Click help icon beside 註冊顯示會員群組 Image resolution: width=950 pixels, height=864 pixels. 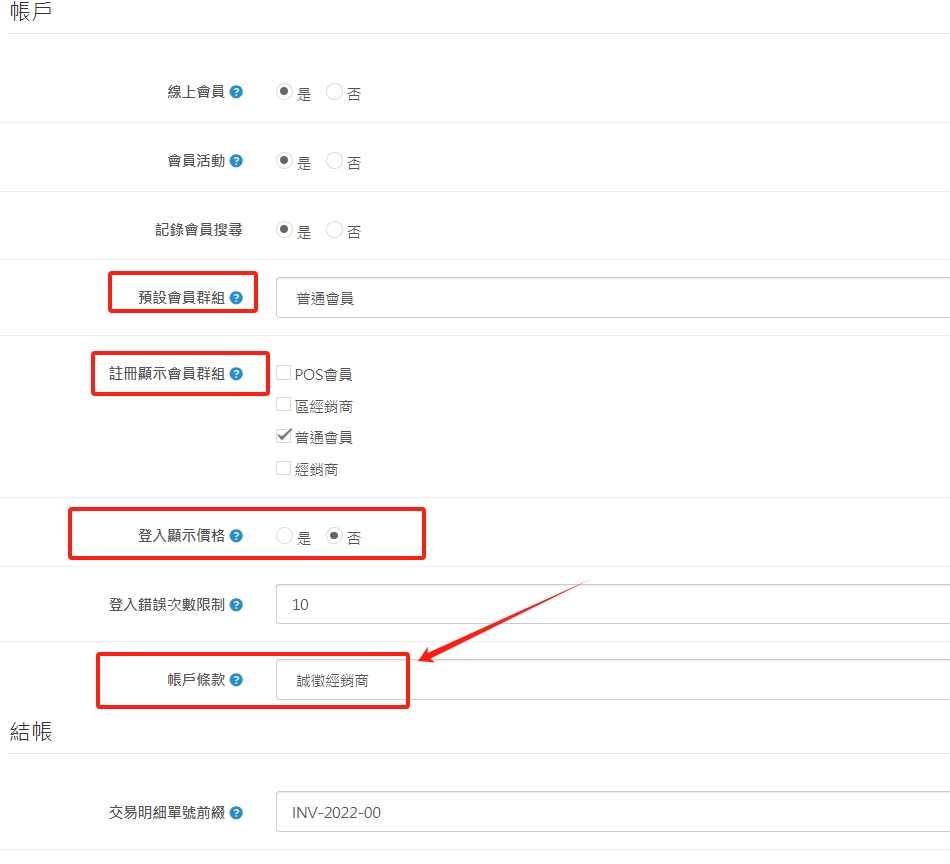tap(236, 374)
